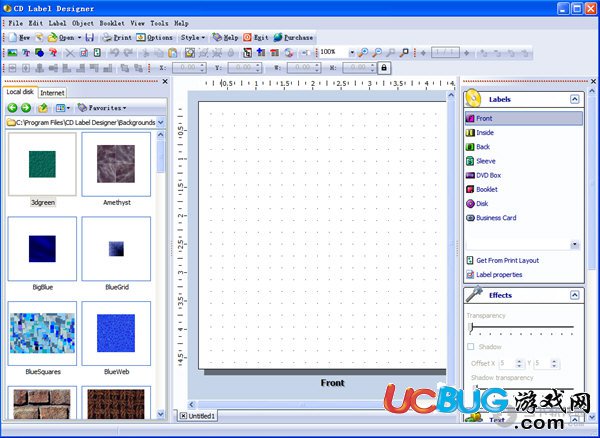Click the Help toolbar button
Viewport: 600px width, 438px height.
click(225, 37)
